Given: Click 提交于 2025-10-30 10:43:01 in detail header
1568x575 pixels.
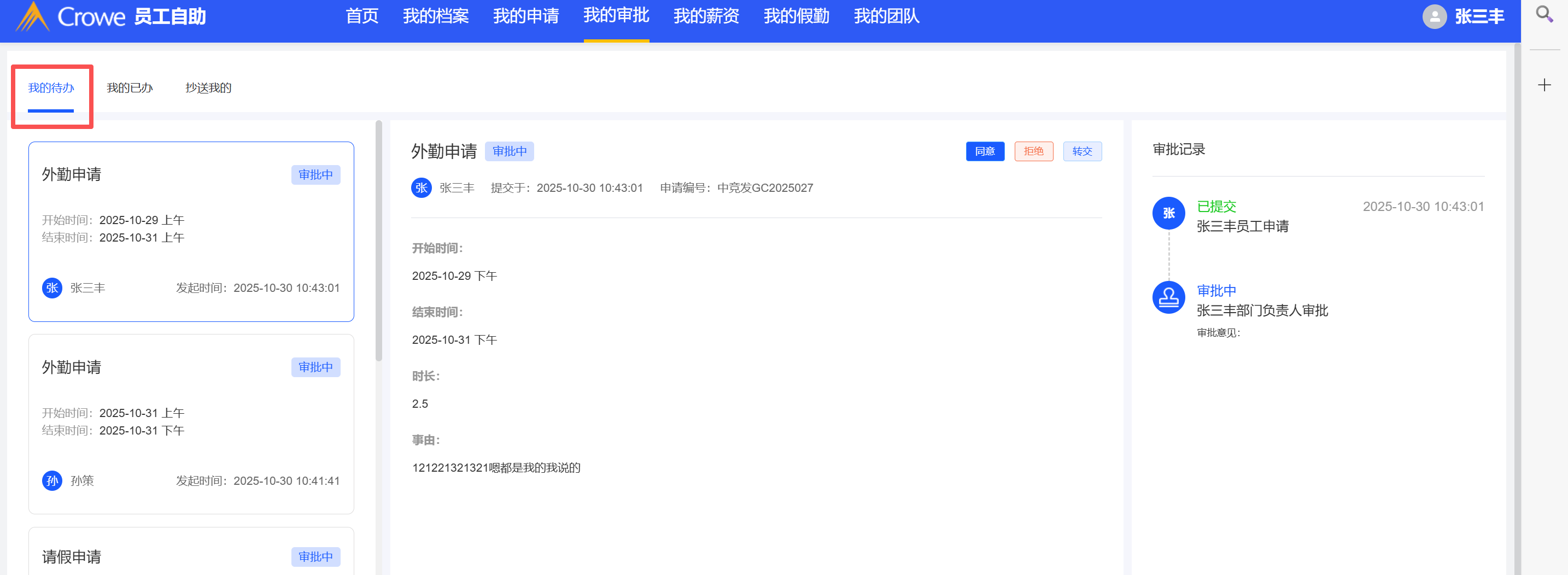Looking at the screenshot, I should tap(567, 188).
